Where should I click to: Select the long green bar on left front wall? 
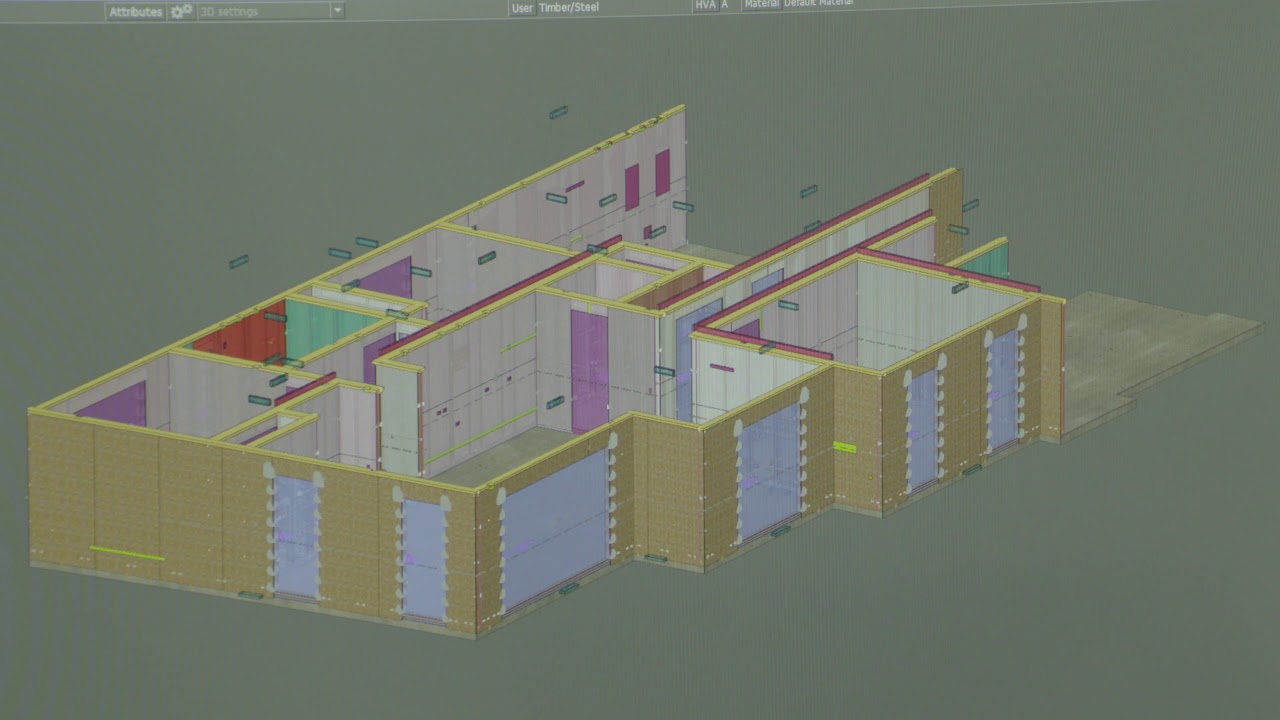point(127,553)
